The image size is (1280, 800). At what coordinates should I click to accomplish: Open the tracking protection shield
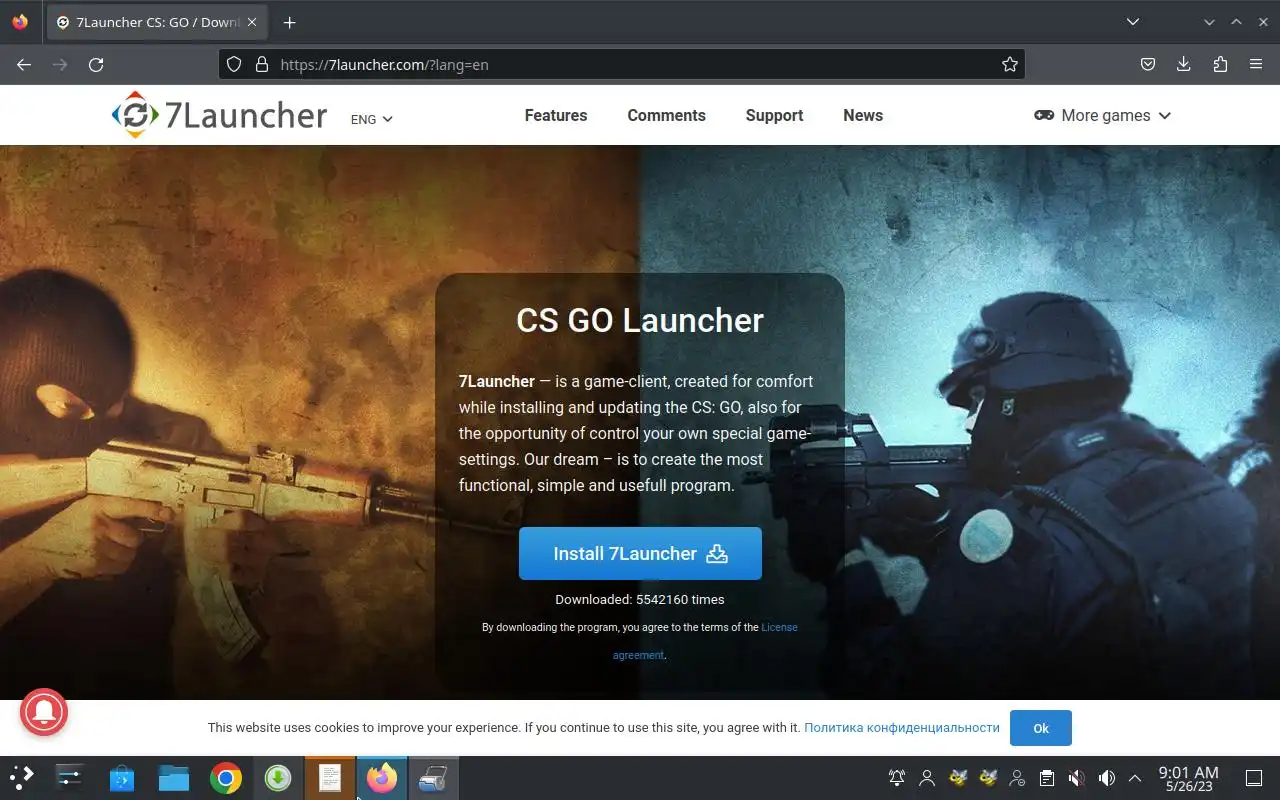click(x=234, y=64)
